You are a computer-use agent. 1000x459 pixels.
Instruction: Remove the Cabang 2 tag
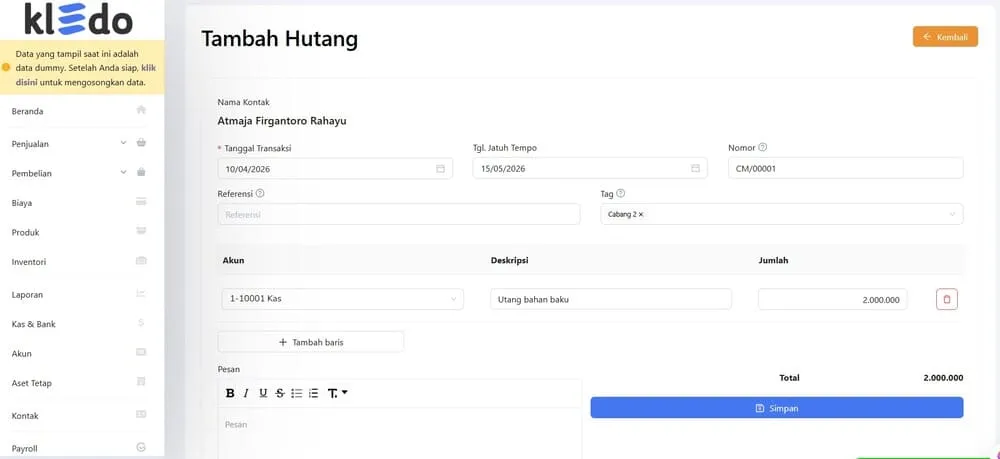tap(641, 215)
